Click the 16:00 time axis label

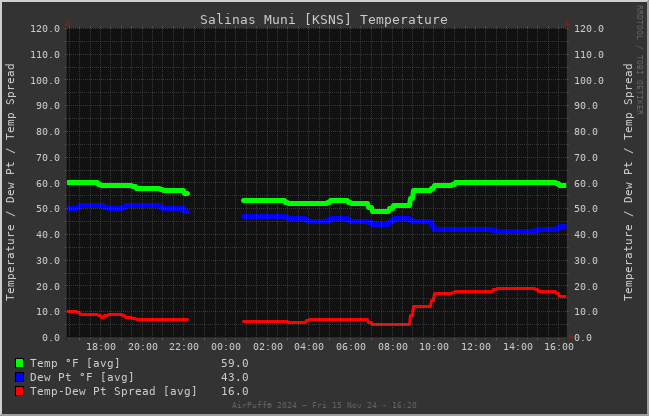[559, 346]
